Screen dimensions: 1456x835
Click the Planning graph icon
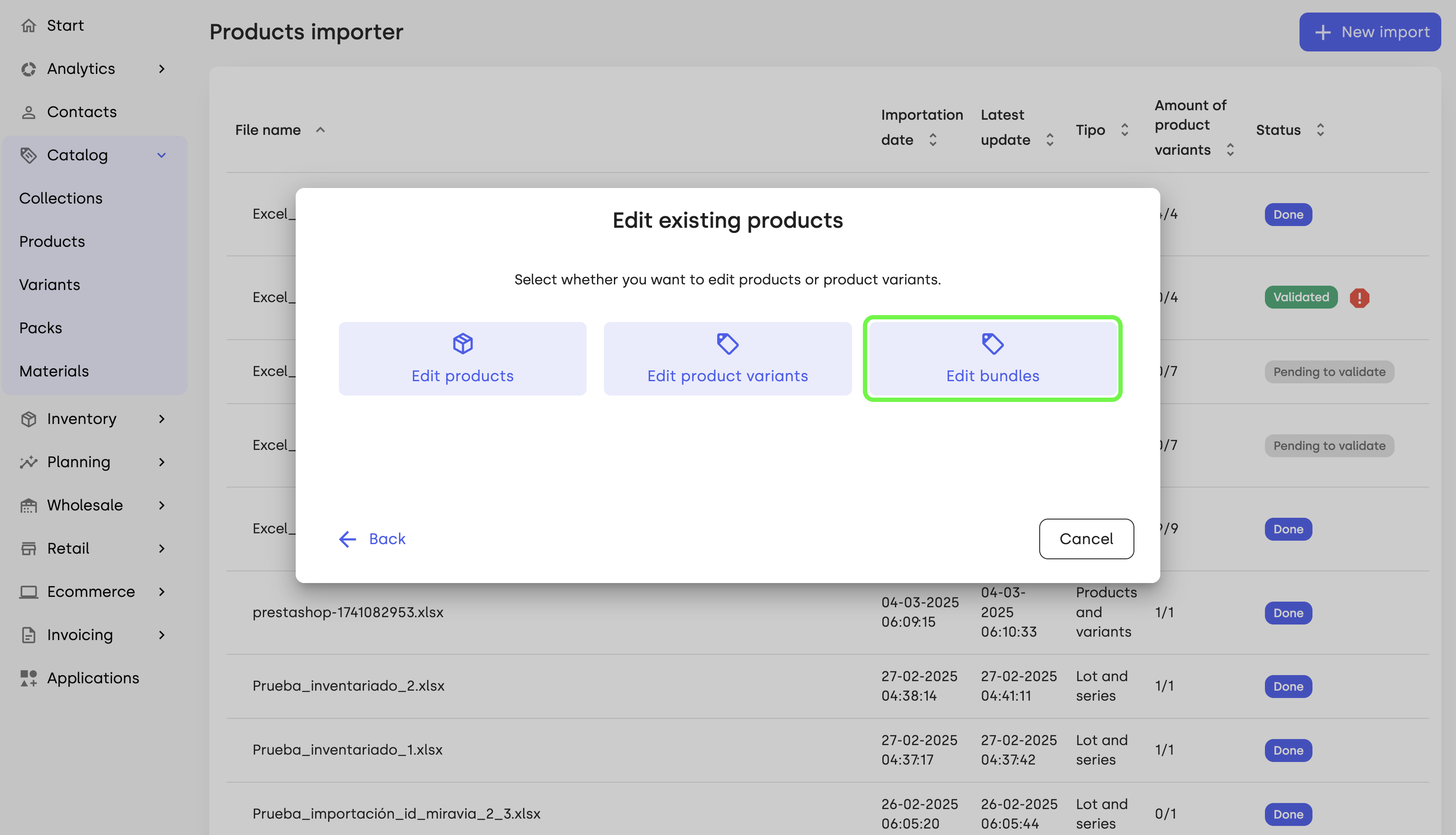(29, 462)
